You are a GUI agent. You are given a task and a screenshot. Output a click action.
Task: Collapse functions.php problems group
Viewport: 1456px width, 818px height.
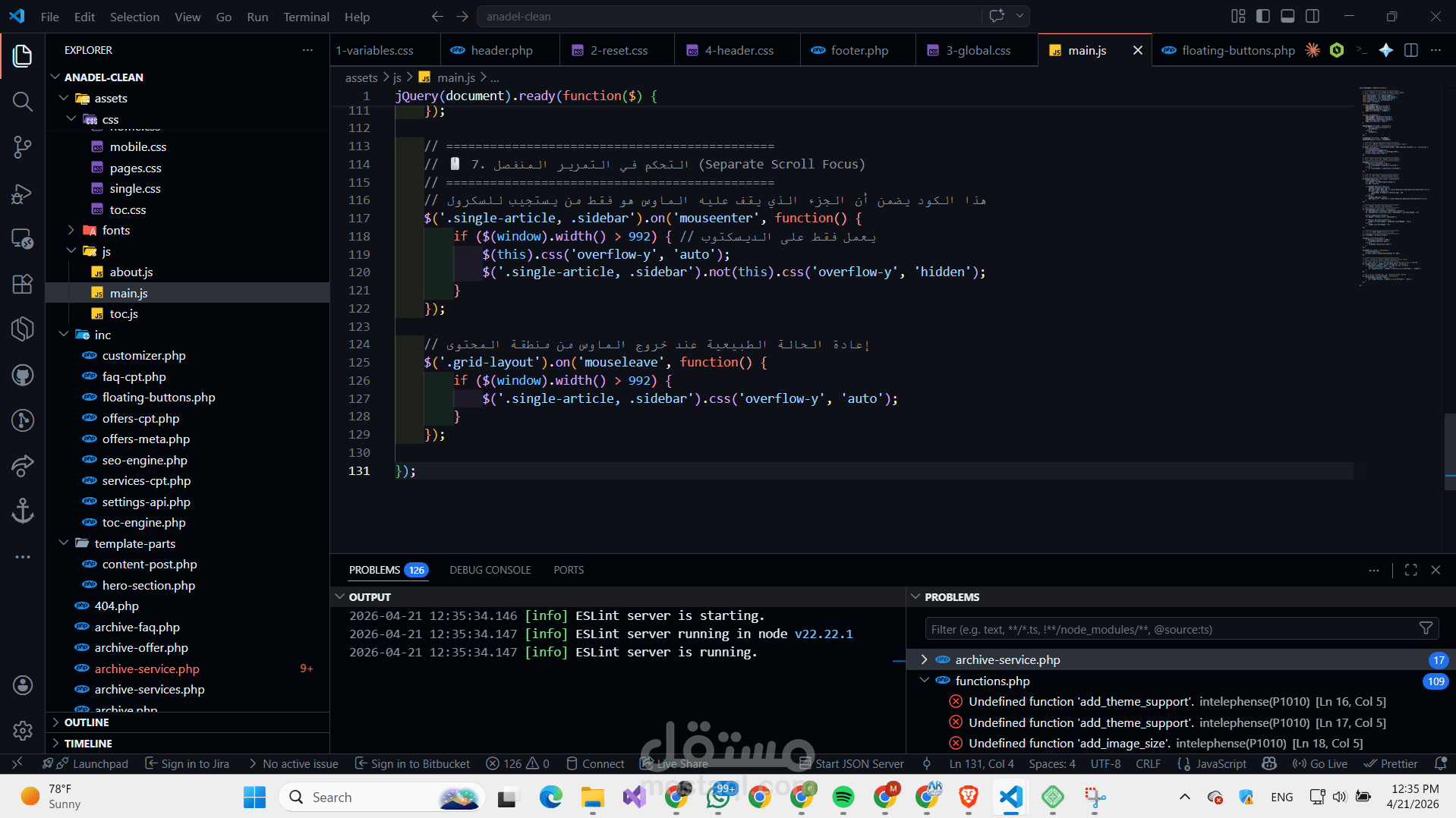coord(924,681)
